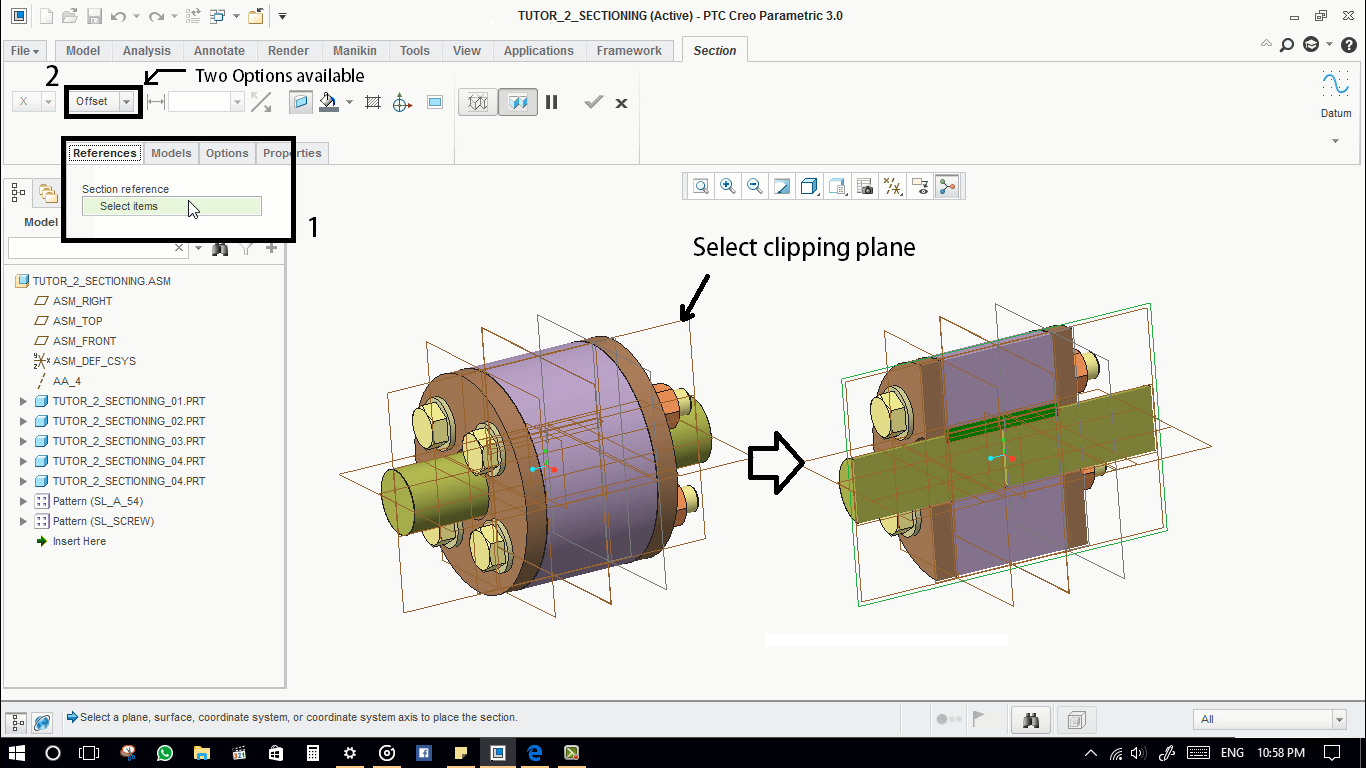Viewport: 1366px width, 768px height.
Task: Pause the section feature
Action: 551,102
